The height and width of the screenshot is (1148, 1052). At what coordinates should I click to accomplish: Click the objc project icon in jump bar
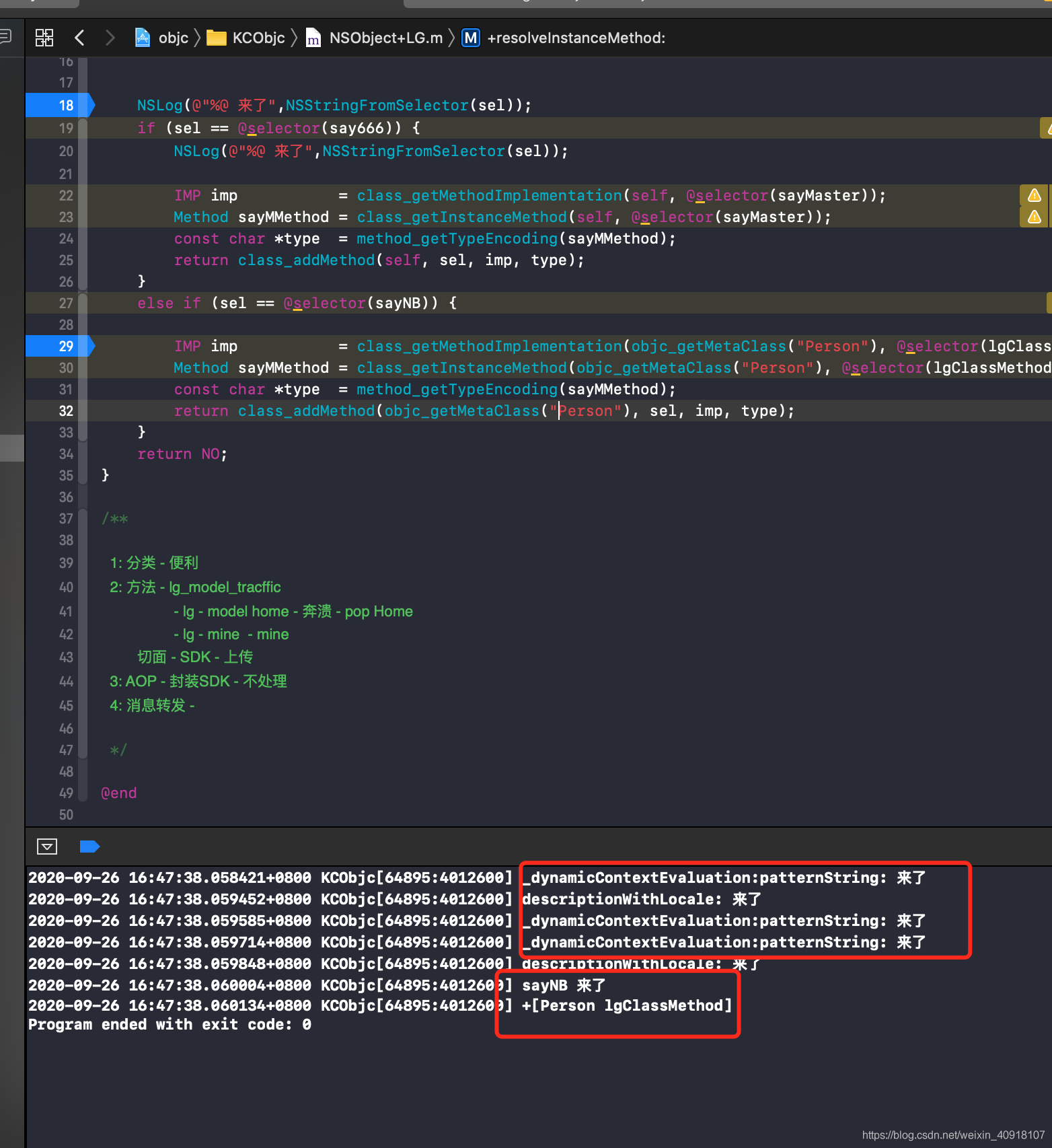pos(143,38)
